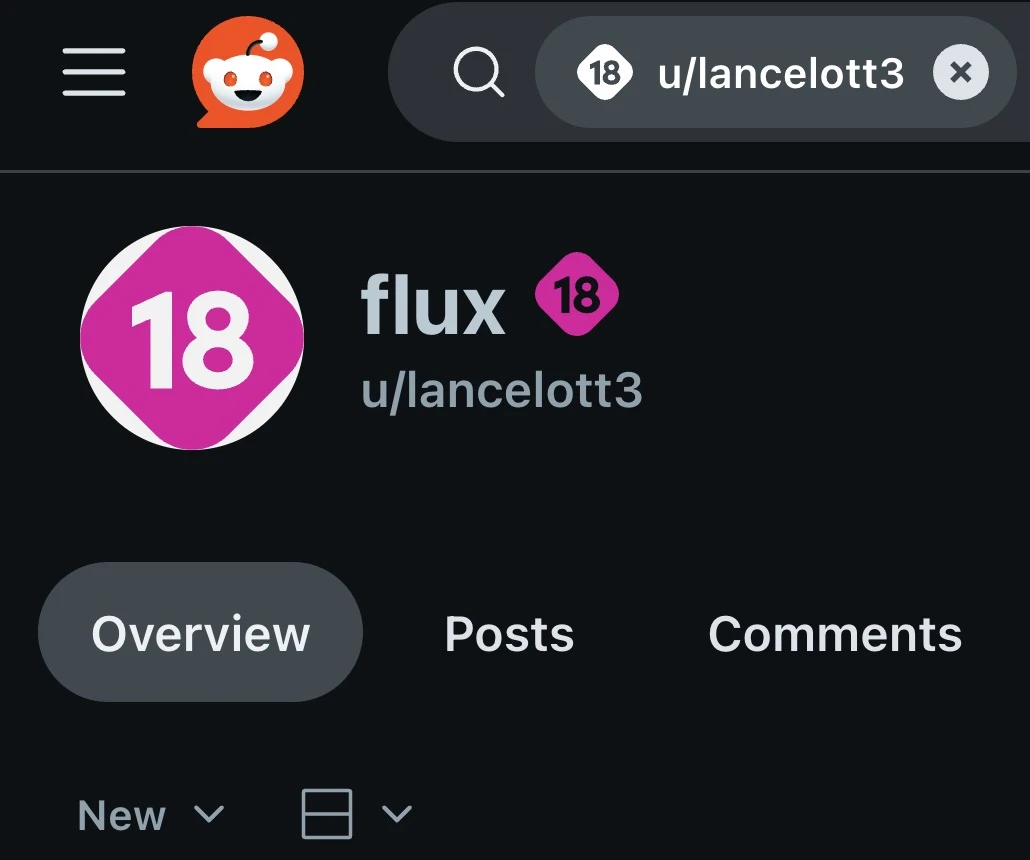This screenshot has height=860, width=1030.
Task: Click the chevron beside New
Action: pyautogui.click(x=207, y=816)
